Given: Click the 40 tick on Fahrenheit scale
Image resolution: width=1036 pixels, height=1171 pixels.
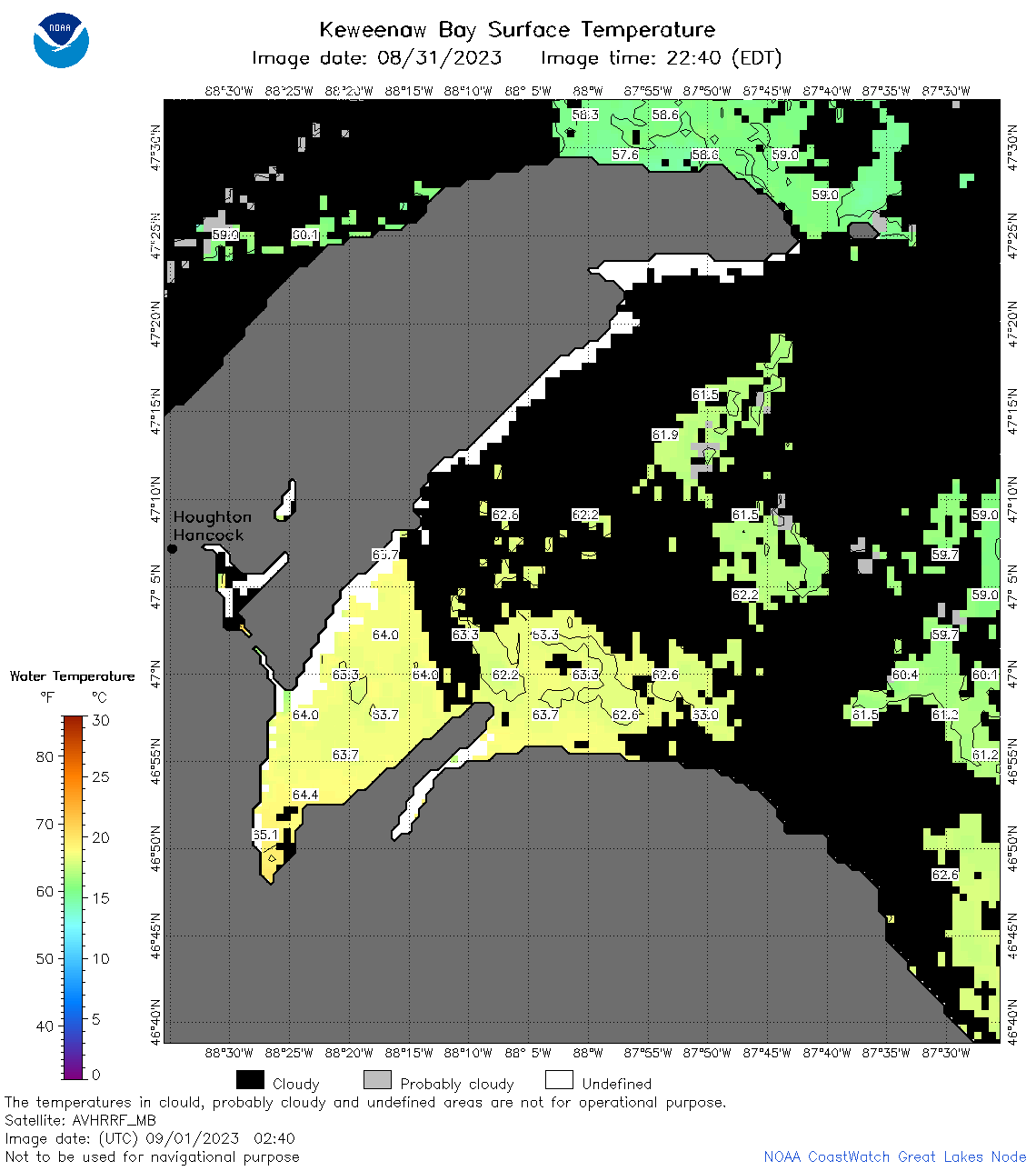Looking at the screenshot, I should click(x=45, y=1026).
